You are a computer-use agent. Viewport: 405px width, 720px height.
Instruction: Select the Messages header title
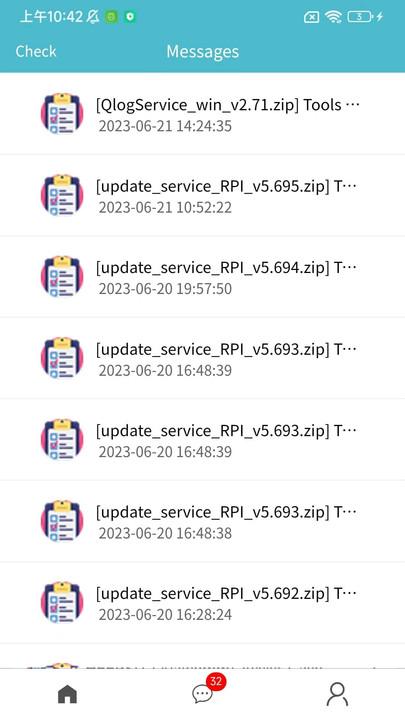click(x=202, y=51)
